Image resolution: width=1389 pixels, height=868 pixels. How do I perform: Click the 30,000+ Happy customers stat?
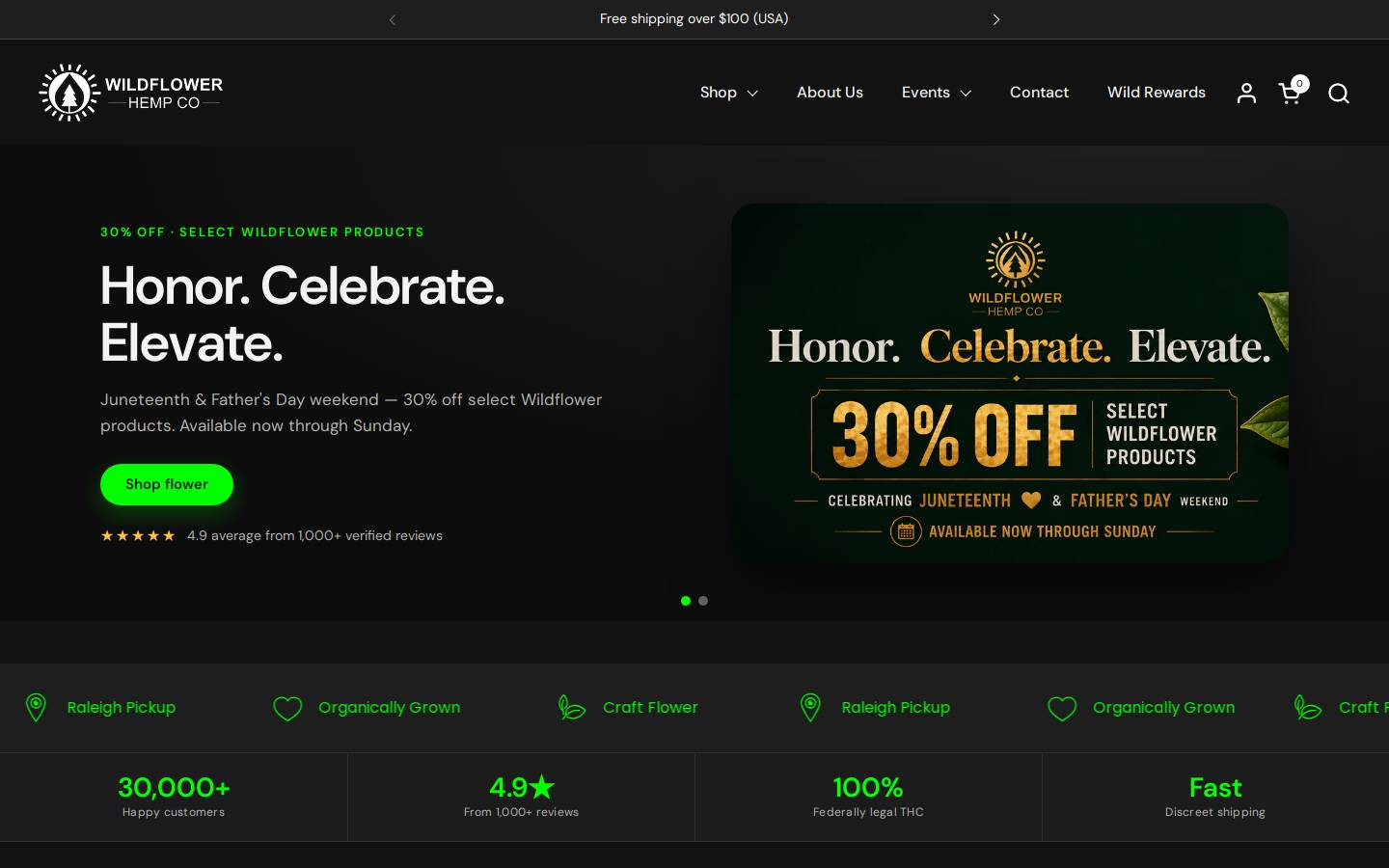click(x=174, y=797)
